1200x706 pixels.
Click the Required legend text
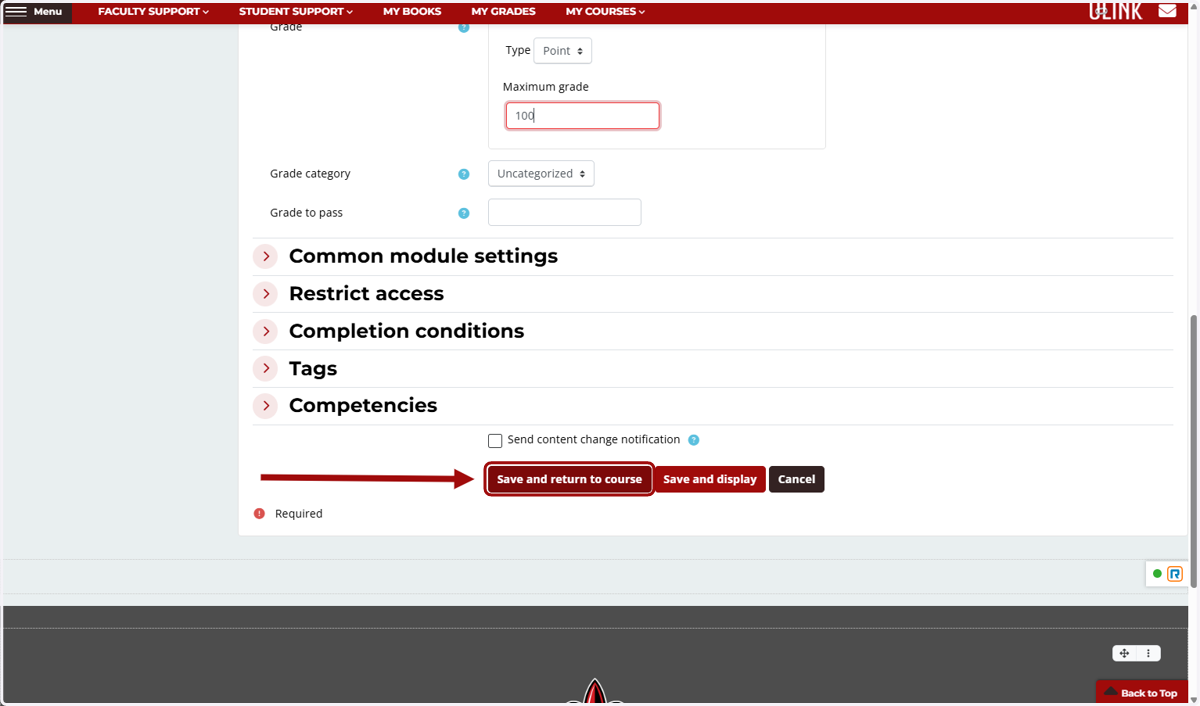coord(298,514)
